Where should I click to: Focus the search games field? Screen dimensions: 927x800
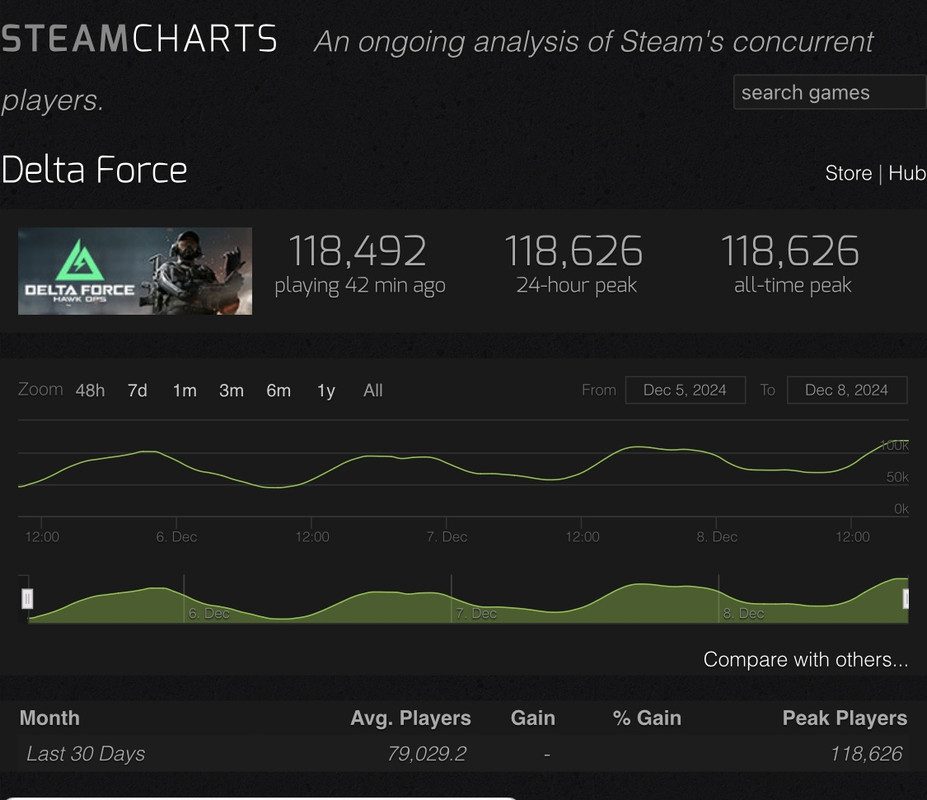tap(829, 92)
